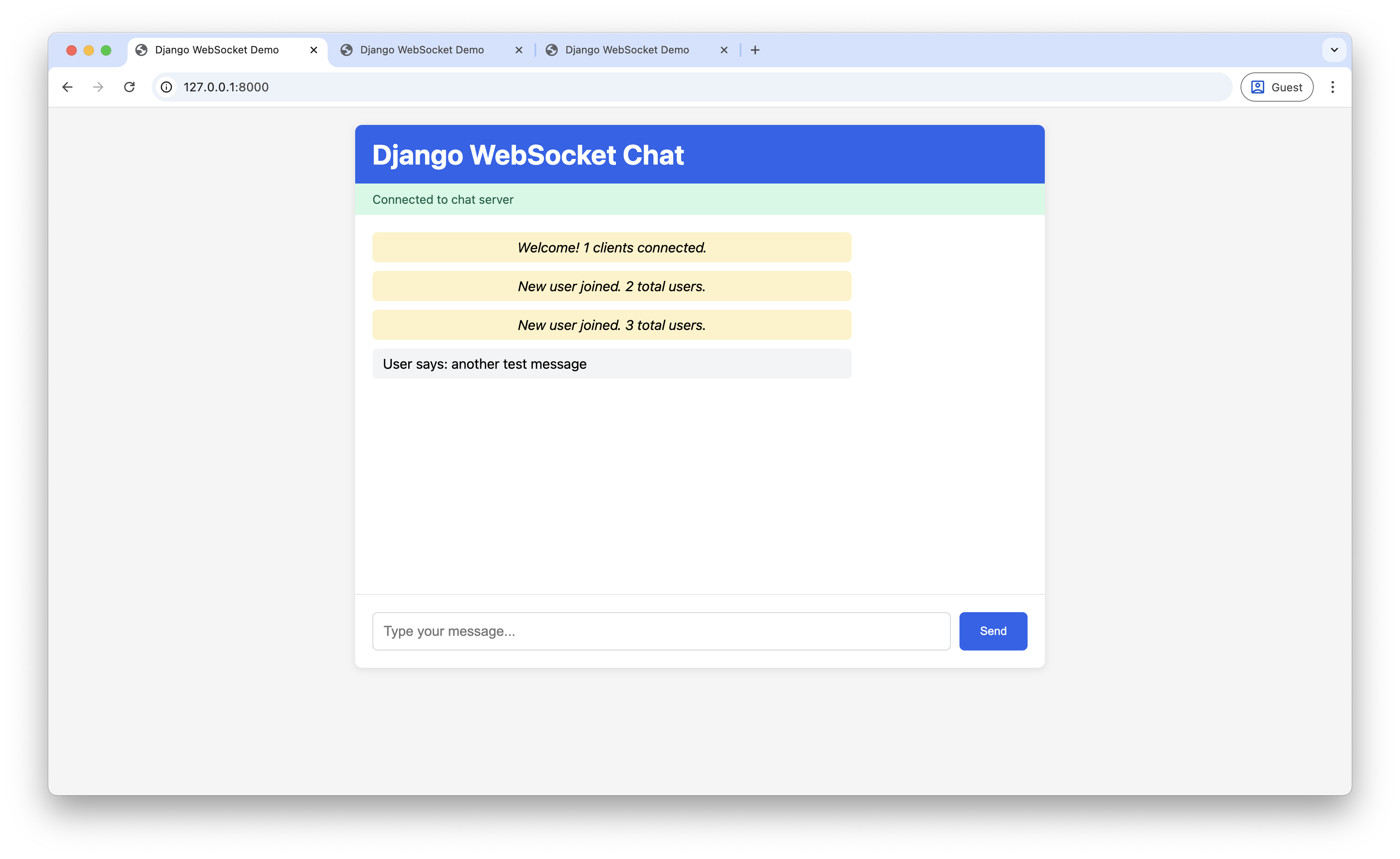Click the green fullscreen window button

point(106,50)
